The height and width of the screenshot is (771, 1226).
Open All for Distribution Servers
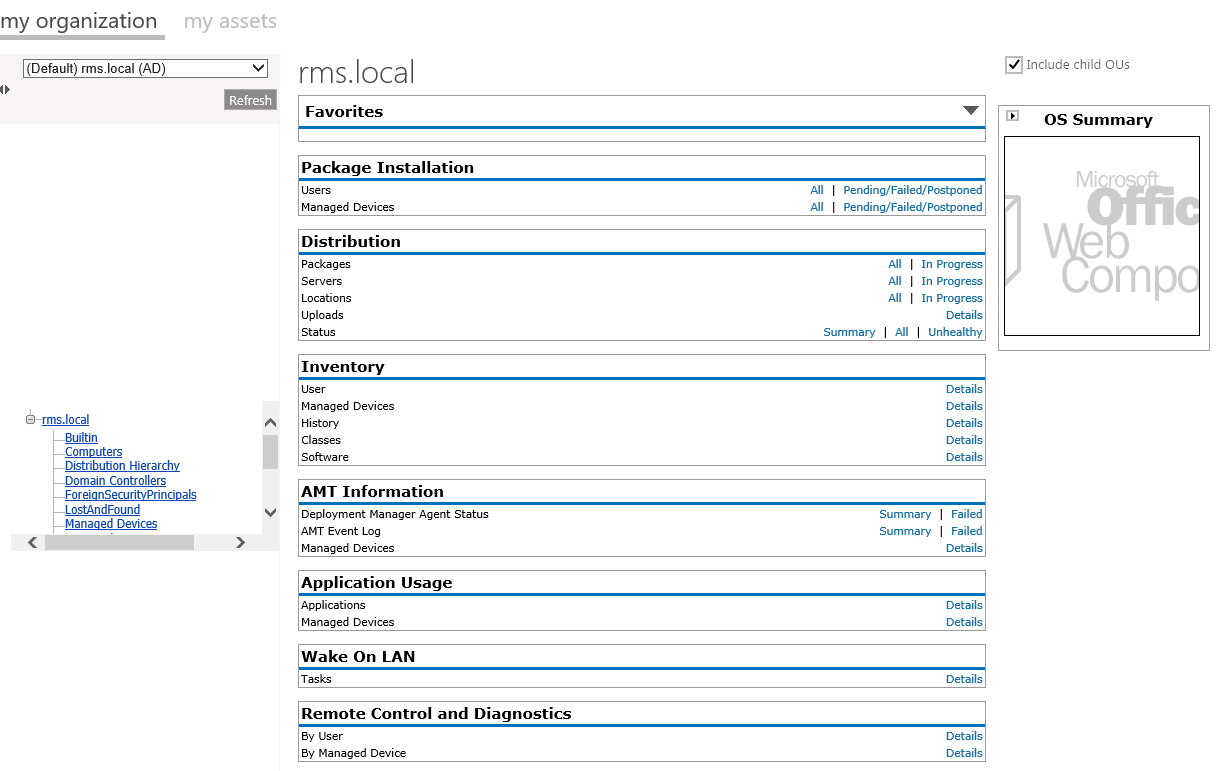coord(895,281)
